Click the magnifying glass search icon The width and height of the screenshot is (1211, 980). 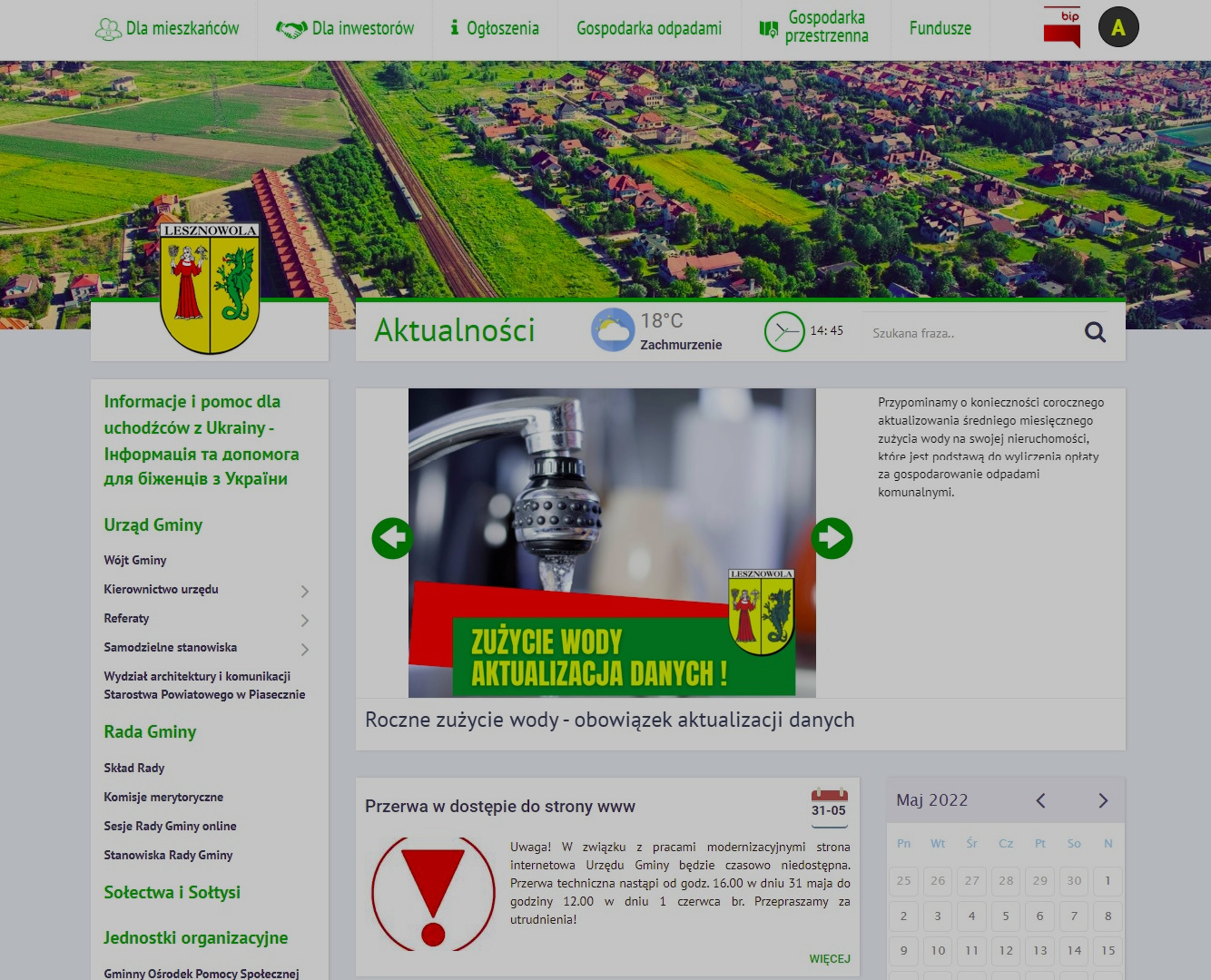1095,332
